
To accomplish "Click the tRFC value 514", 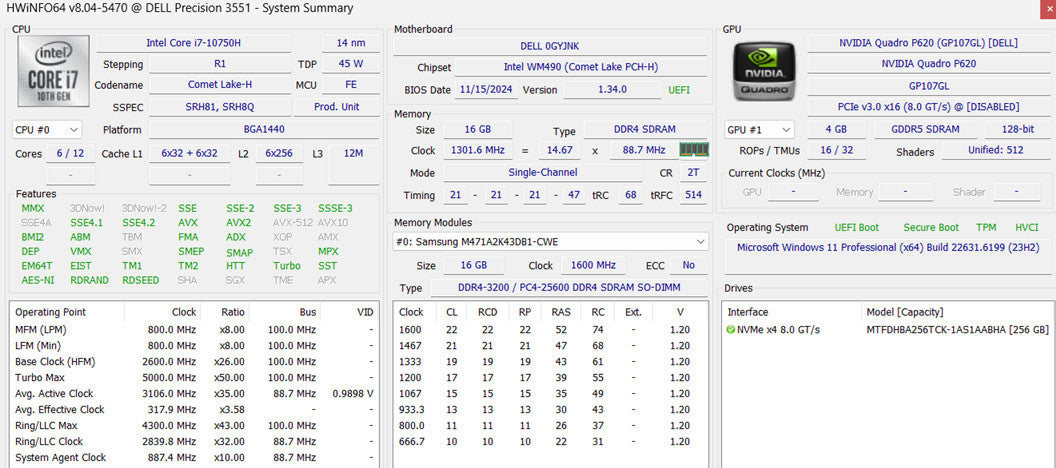I will pyautogui.click(x=693, y=195).
